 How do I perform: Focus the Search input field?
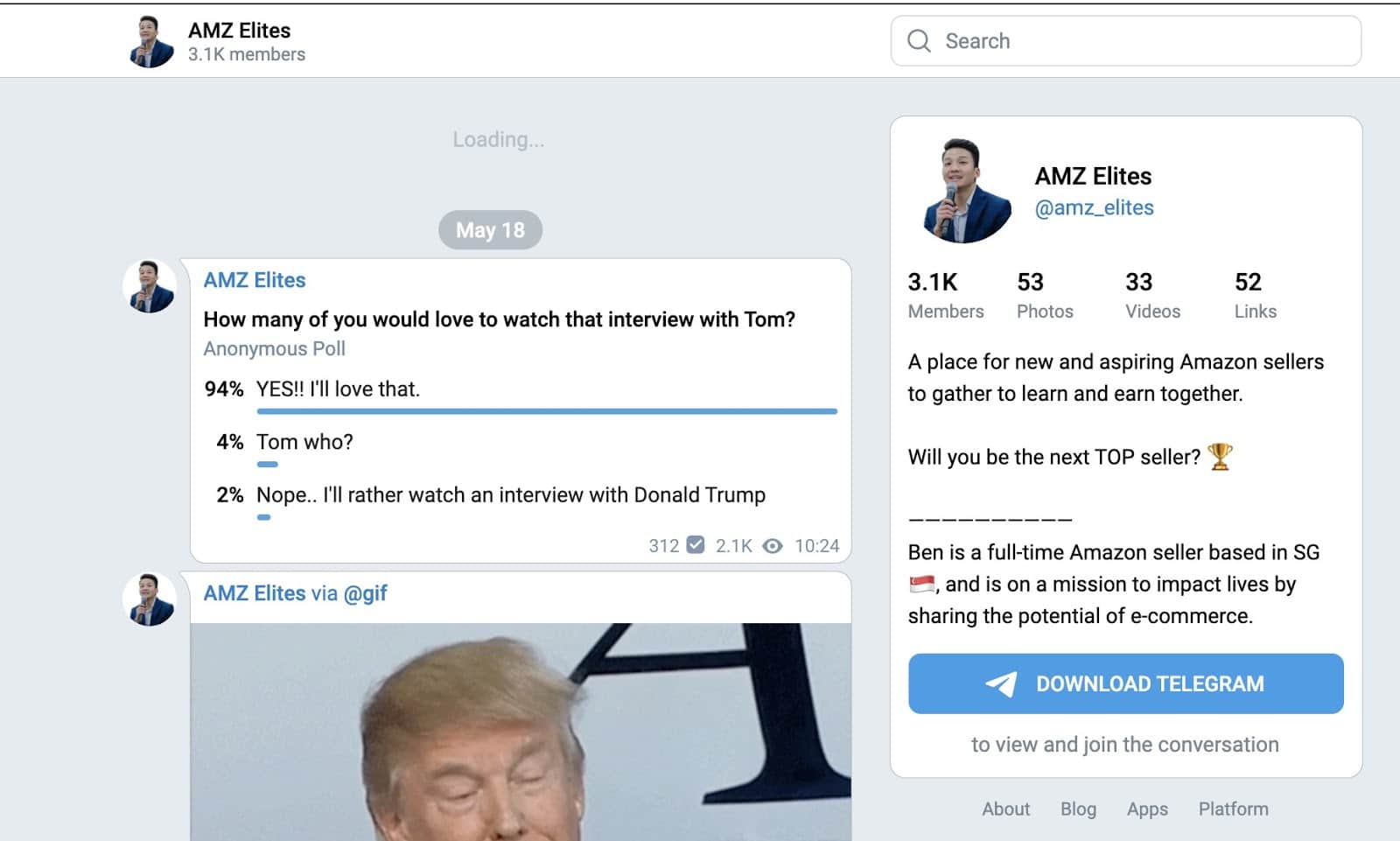pyautogui.click(x=1125, y=41)
